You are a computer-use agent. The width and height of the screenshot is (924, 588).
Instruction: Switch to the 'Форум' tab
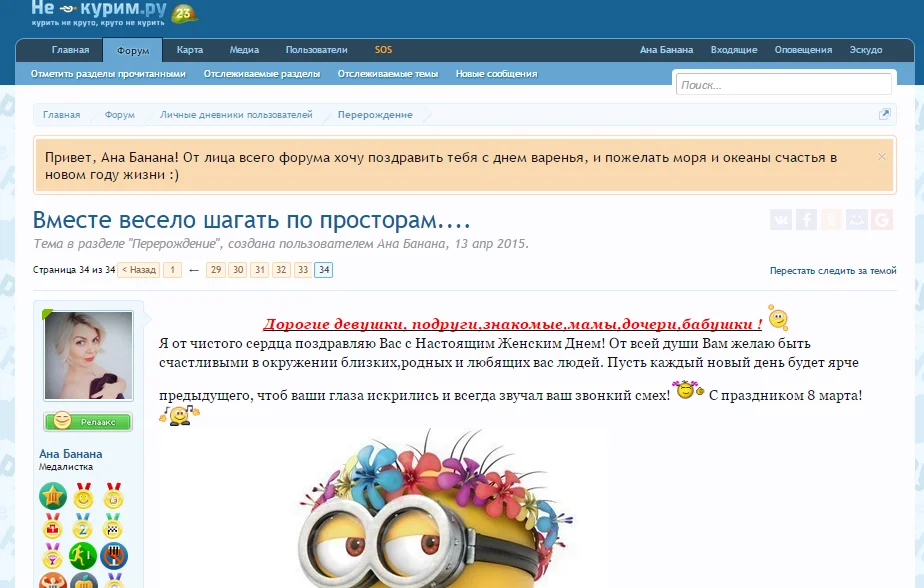pos(132,49)
